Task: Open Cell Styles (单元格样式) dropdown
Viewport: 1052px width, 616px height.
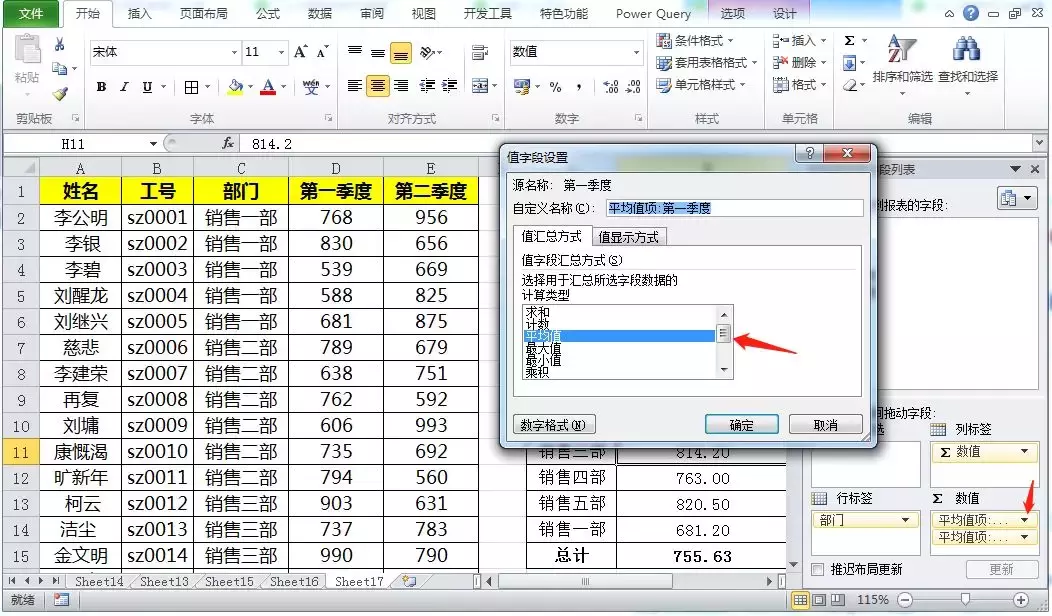Action: pyautogui.click(x=700, y=85)
